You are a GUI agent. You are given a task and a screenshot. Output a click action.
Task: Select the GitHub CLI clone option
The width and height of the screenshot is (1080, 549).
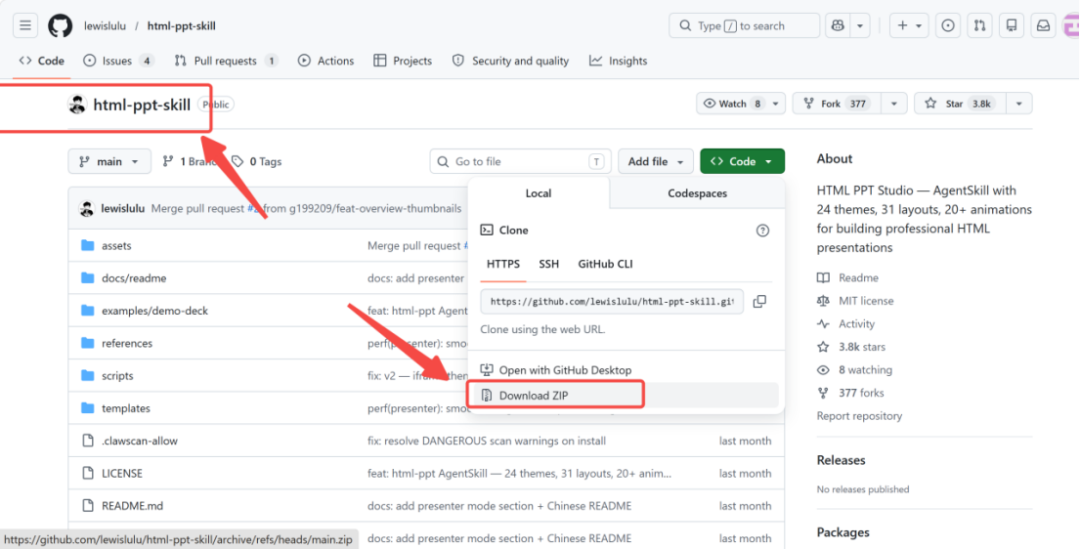pos(605,264)
